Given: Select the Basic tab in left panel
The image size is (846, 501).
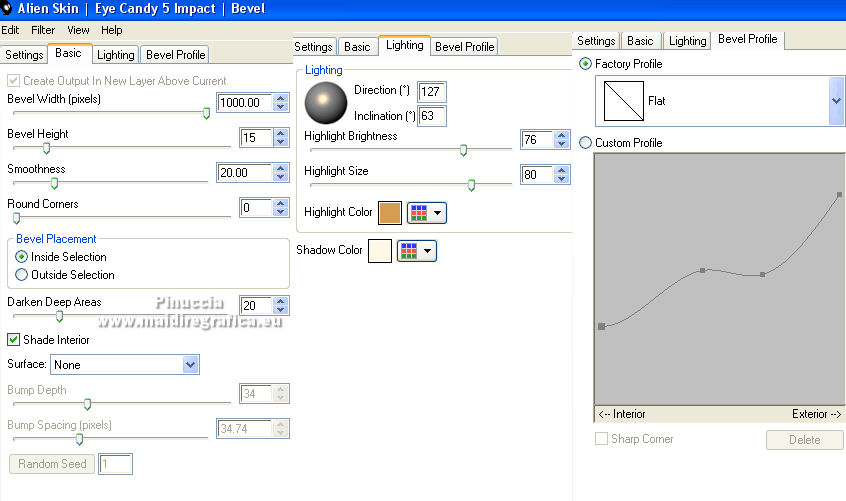Looking at the screenshot, I should [69, 53].
